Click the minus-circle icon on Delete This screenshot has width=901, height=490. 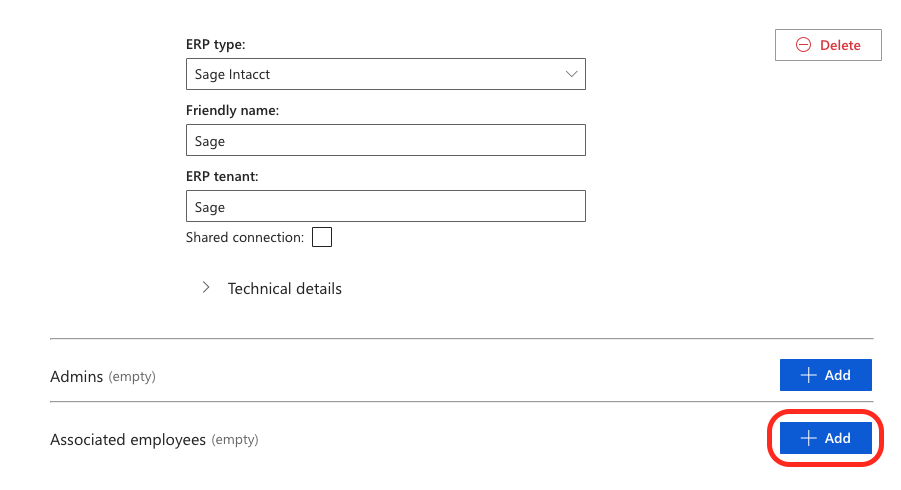[x=803, y=45]
